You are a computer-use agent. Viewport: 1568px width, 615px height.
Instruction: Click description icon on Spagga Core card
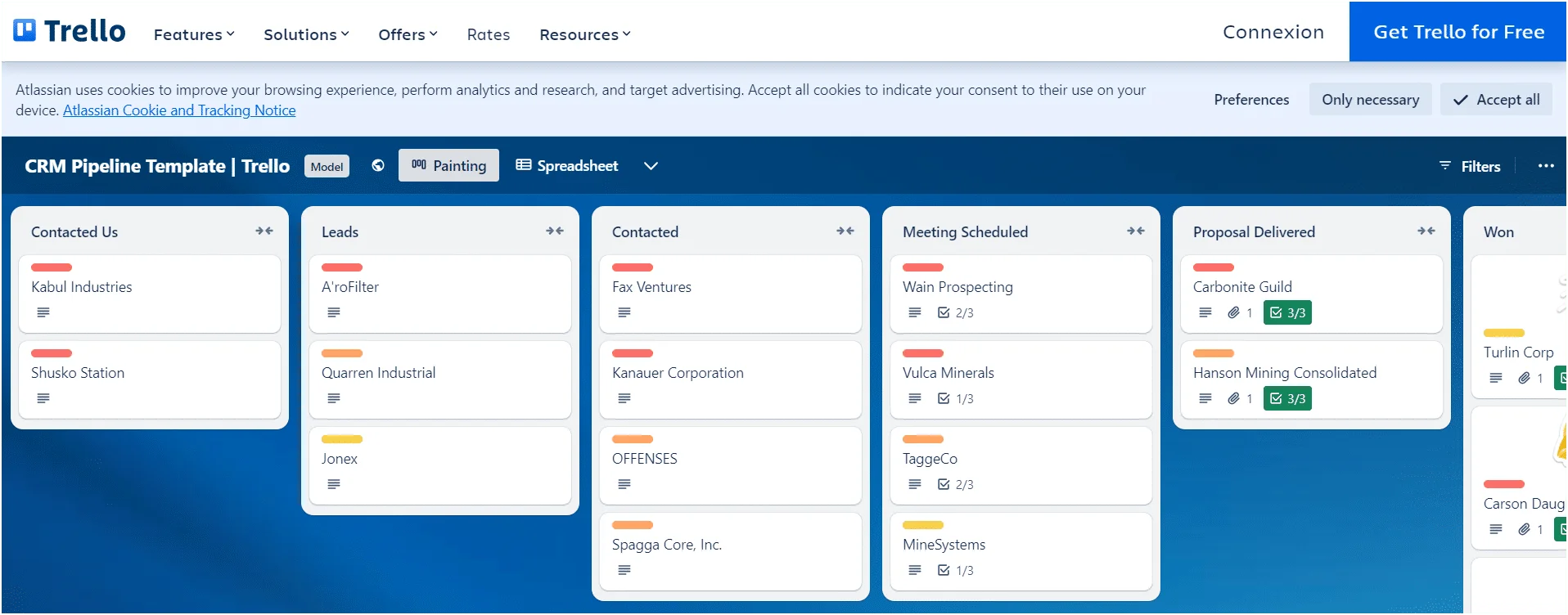pyautogui.click(x=624, y=570)
